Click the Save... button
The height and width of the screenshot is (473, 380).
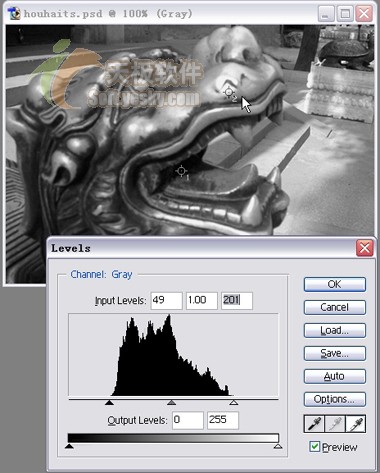(335, 353)
